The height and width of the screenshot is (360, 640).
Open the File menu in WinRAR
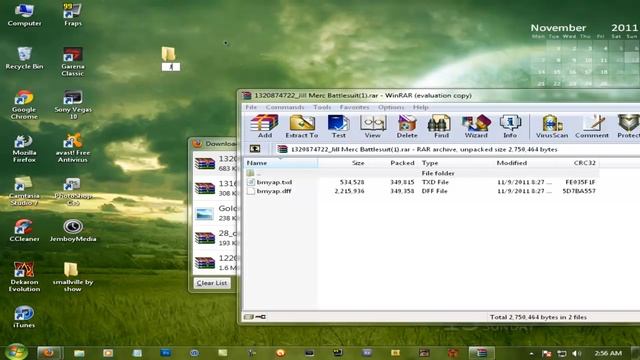[251, 107]
